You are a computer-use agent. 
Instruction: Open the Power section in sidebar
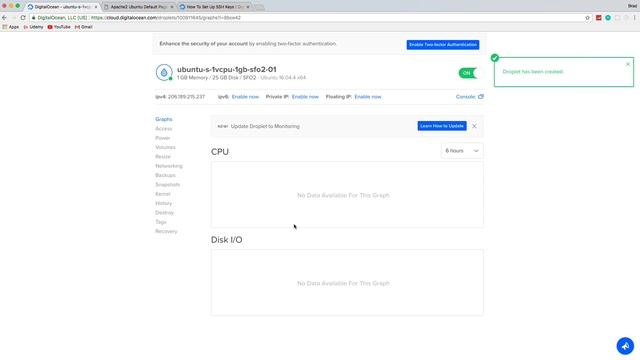tap(162, 138)
